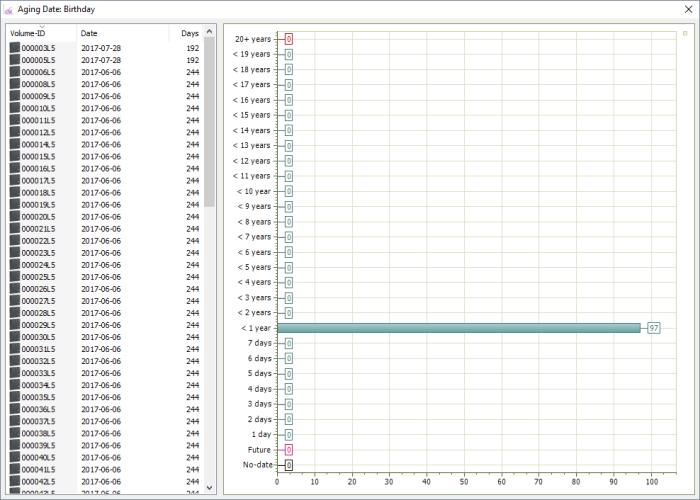Select the row for volume 000020L5
The width and height of the screenshot is (700, 500).
(x=100, y=217)
